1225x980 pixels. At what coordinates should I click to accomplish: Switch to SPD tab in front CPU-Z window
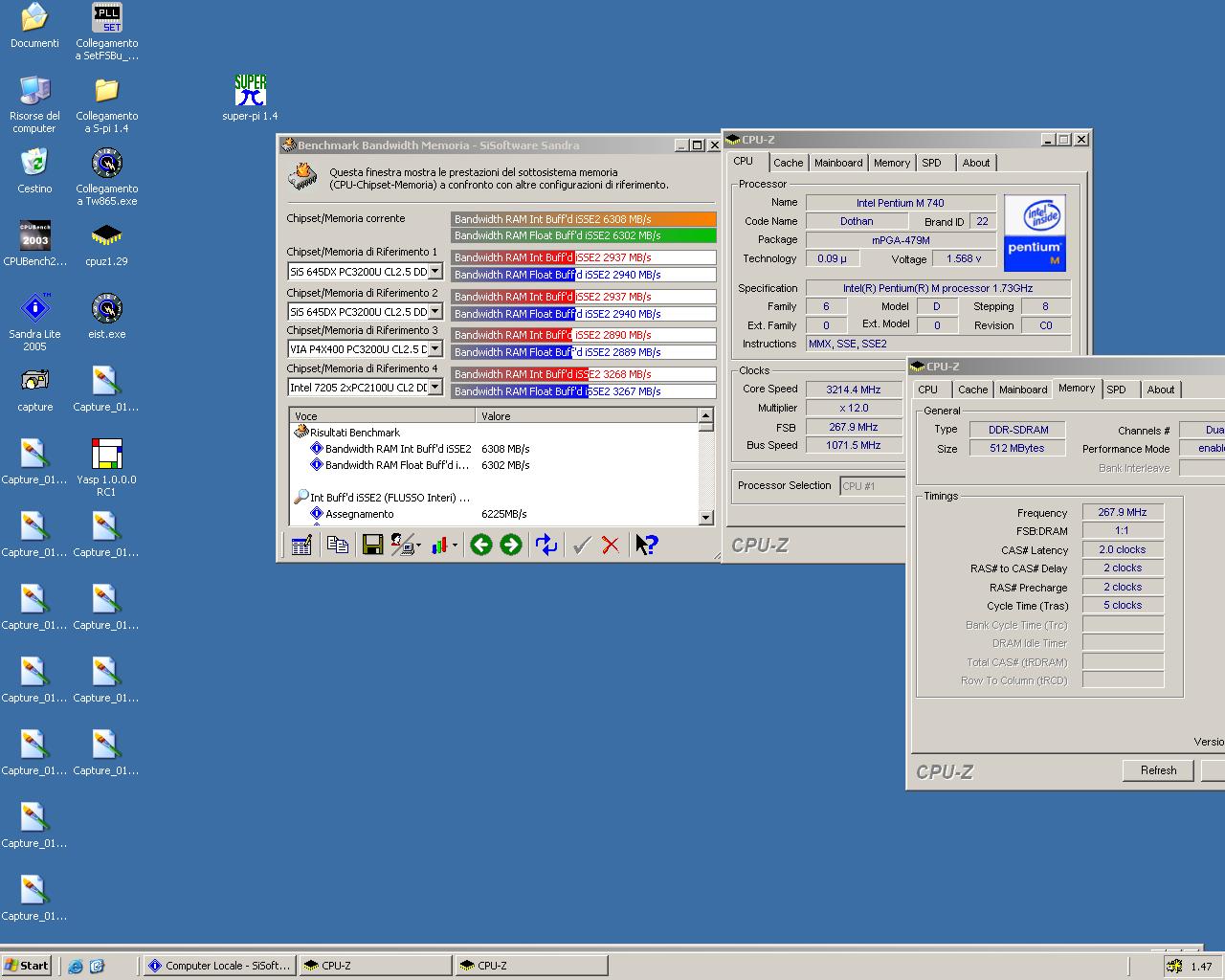point(1116,390)
